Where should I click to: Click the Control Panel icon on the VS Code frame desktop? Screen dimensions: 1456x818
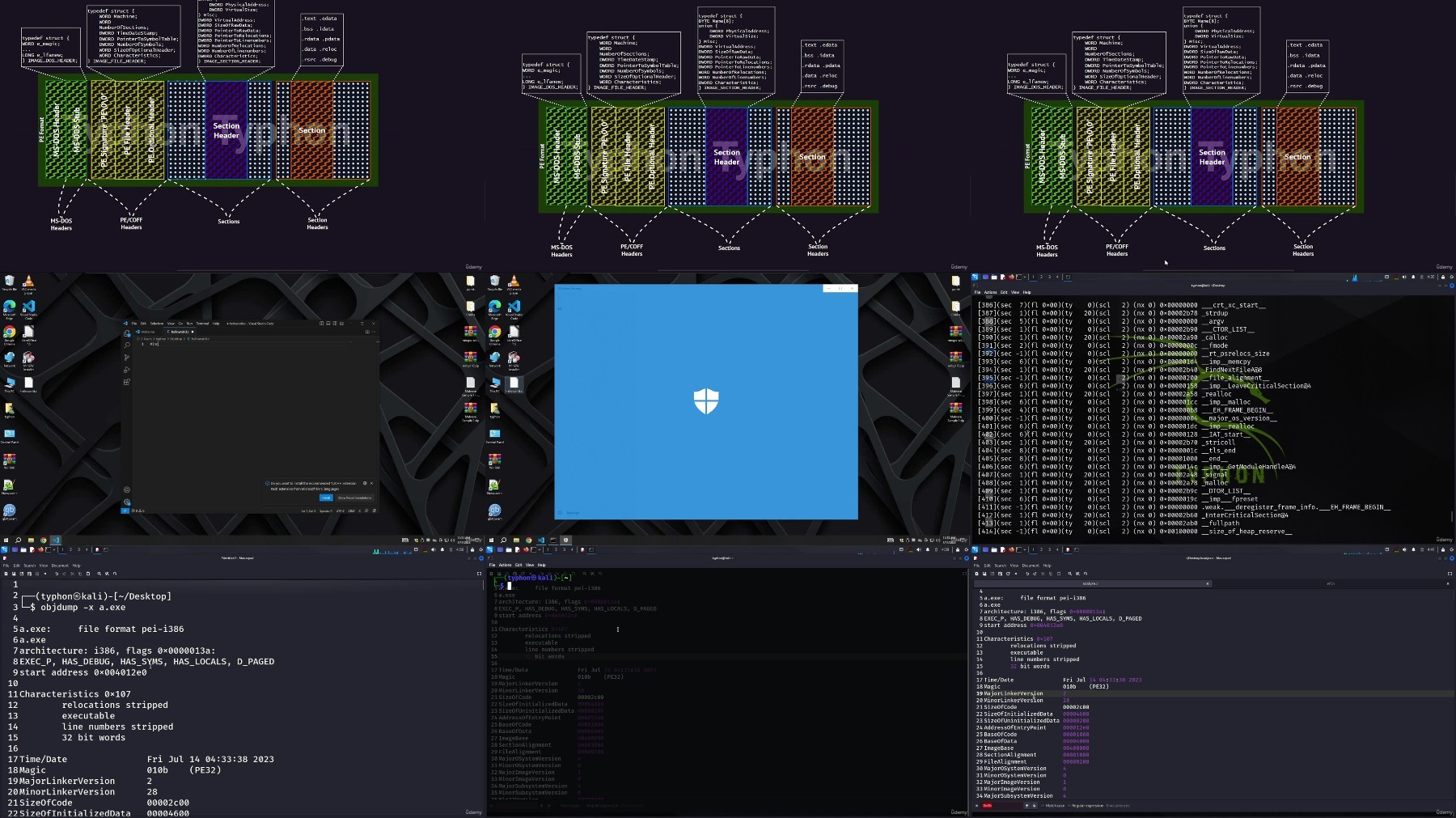(9, 435)
